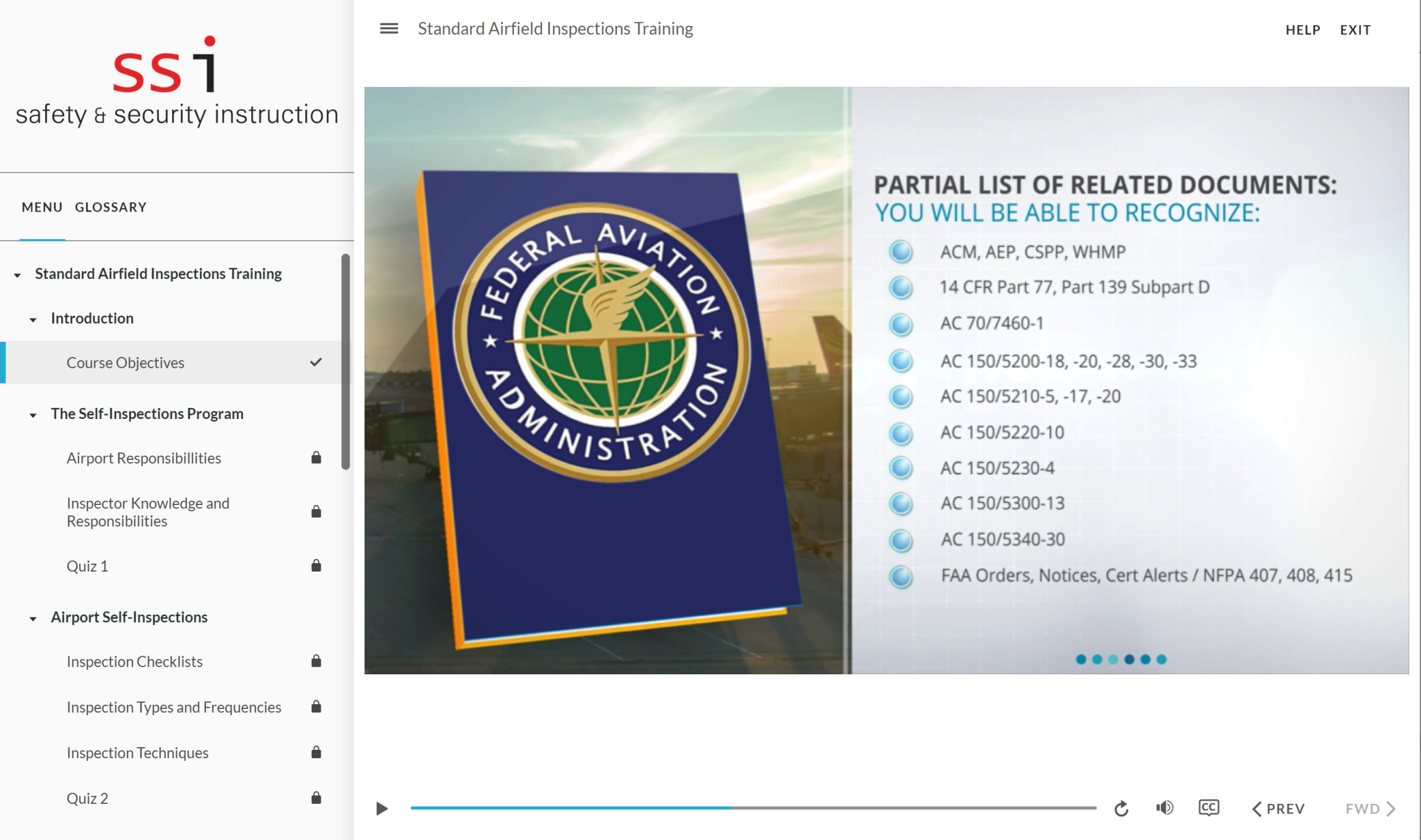Mute audio with the speaker icon

[1164, 808]
